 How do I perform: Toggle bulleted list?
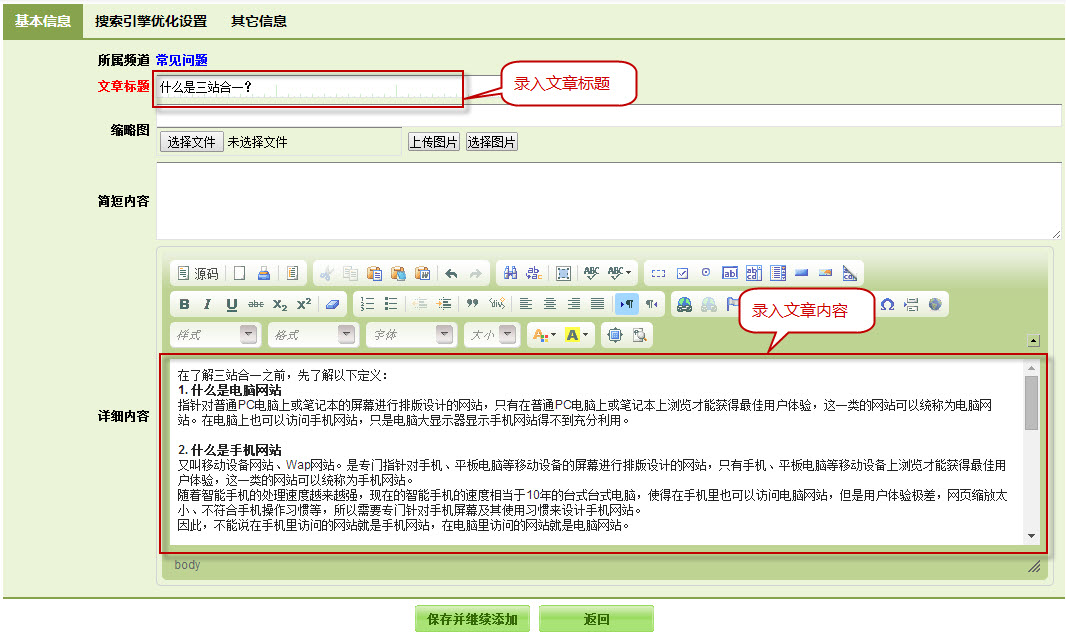point(391,304)
